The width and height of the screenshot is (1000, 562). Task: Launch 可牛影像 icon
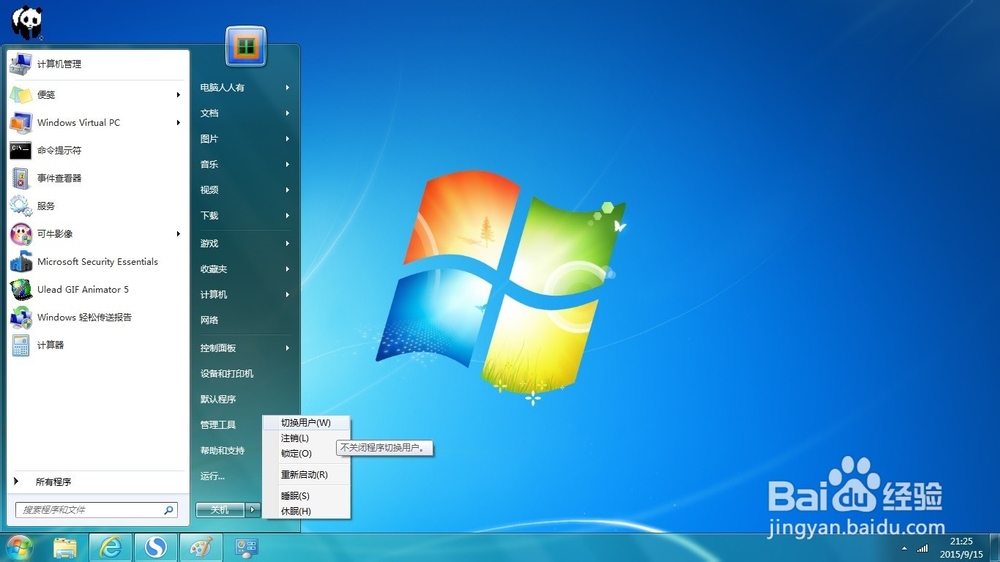pos(20,233)
